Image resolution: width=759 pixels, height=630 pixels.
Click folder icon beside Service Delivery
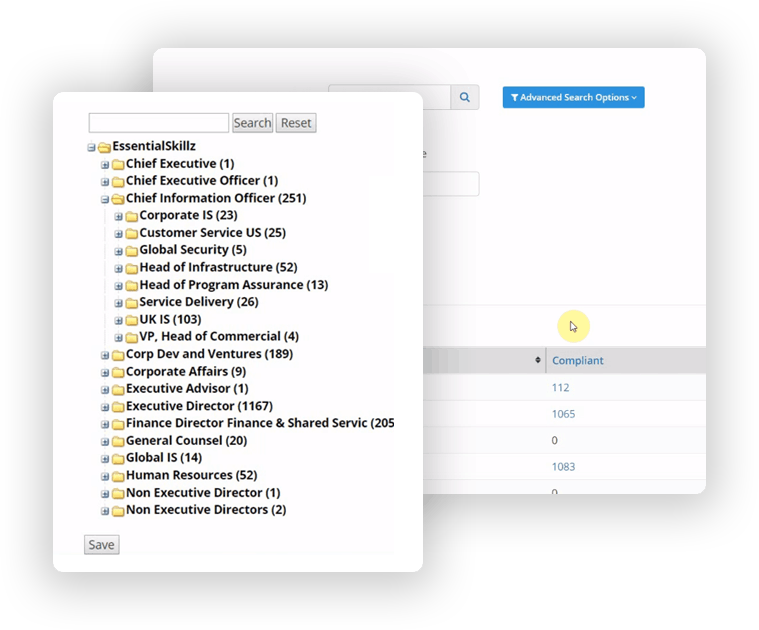pos(131,303)
